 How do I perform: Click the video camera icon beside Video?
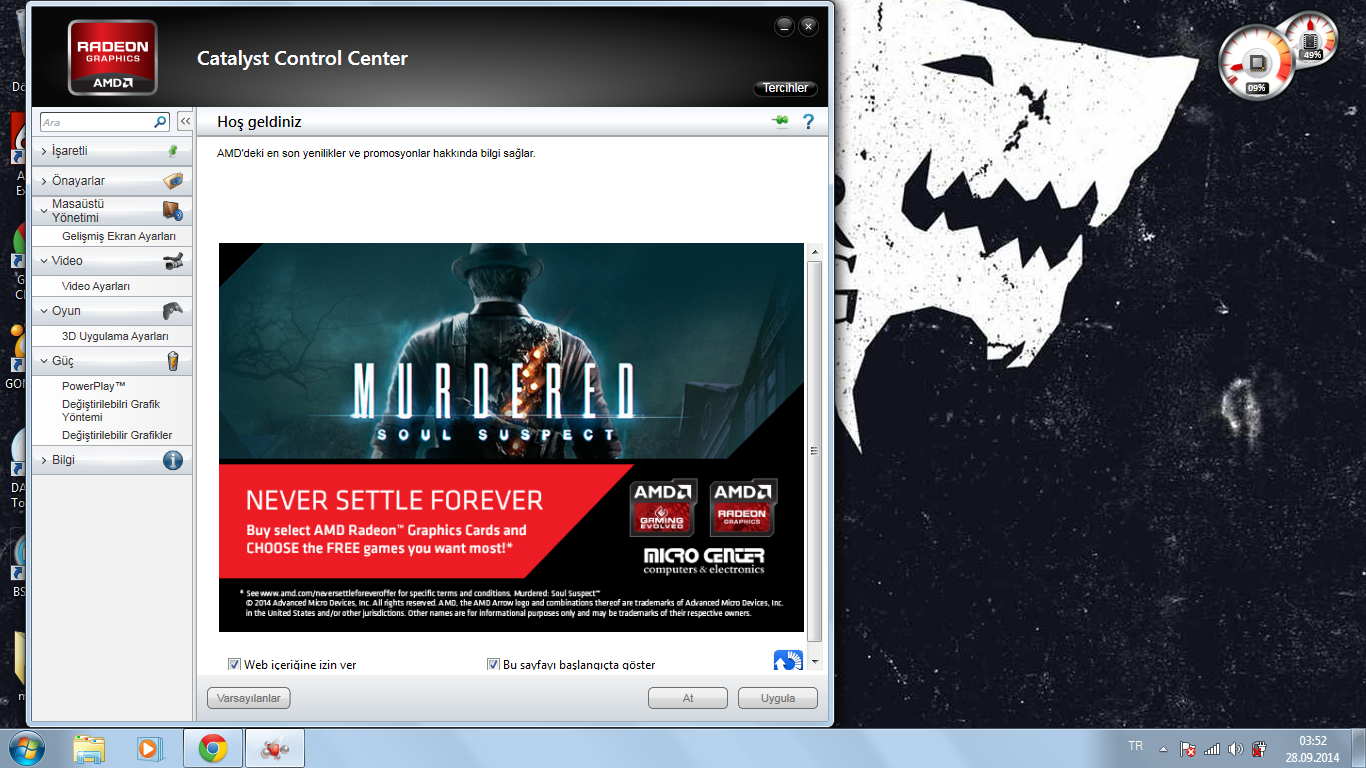pyautogui.click(x=173, y=261)
